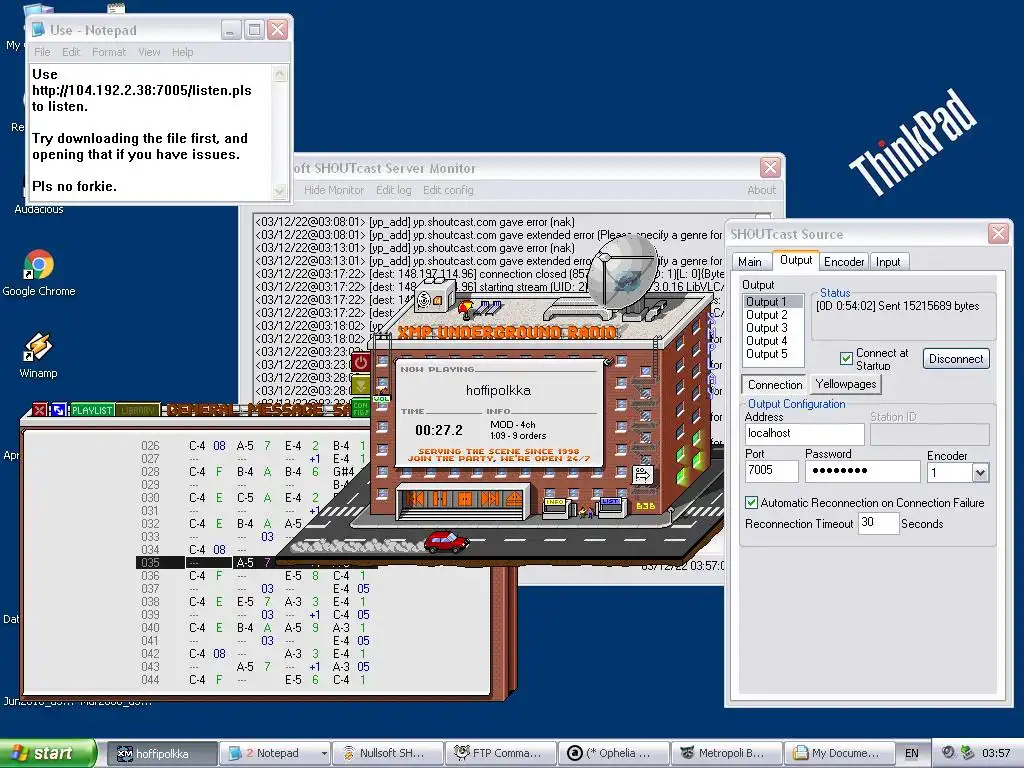Viewport: 1024px width, 768px height.
Task: Click the Reconnection Timeout field showing 30
Action: pos(878,523)
